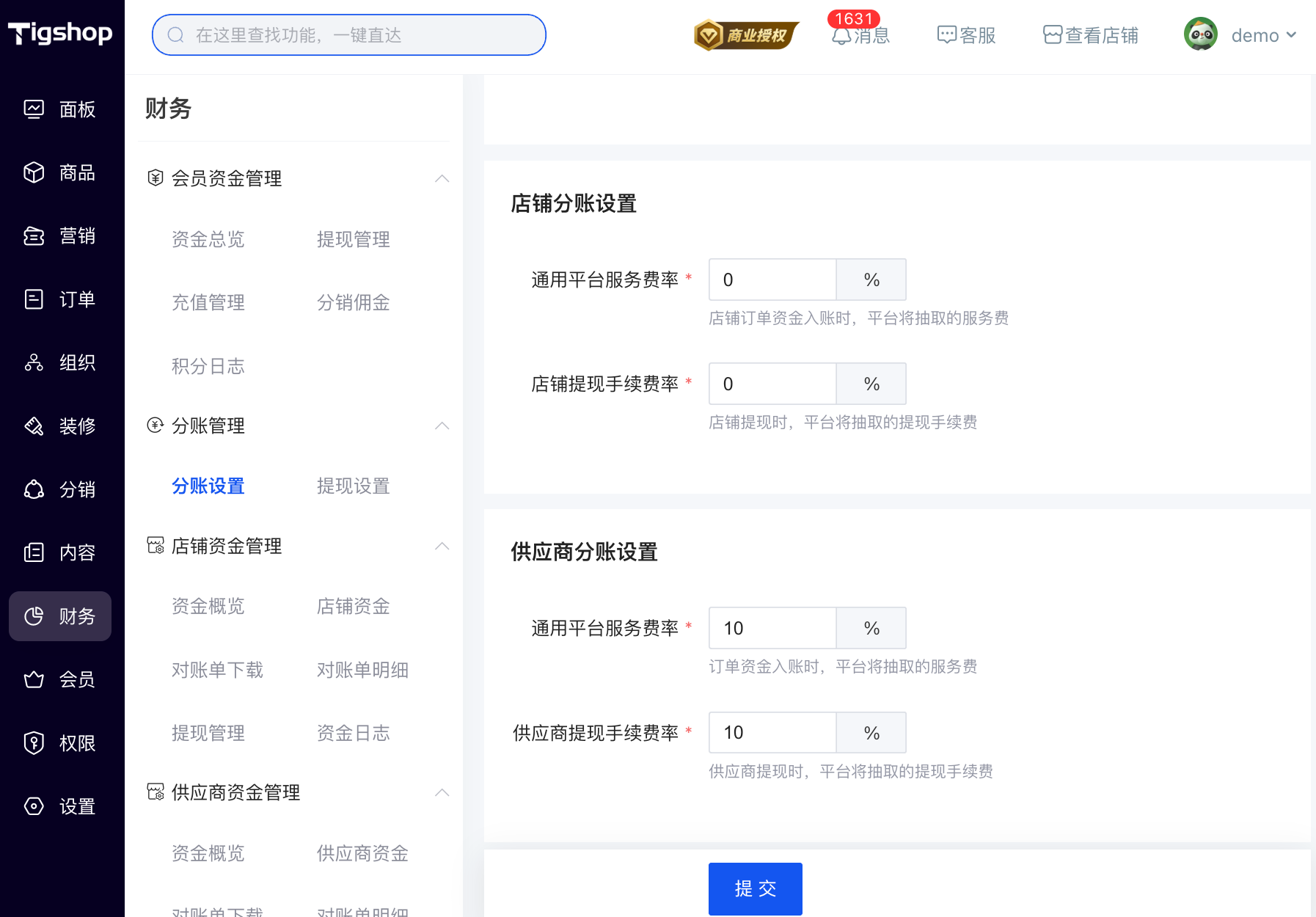Screen dimensions: 1316x917
Task: Open 积分日志 menu item
Action: [208, 366]
